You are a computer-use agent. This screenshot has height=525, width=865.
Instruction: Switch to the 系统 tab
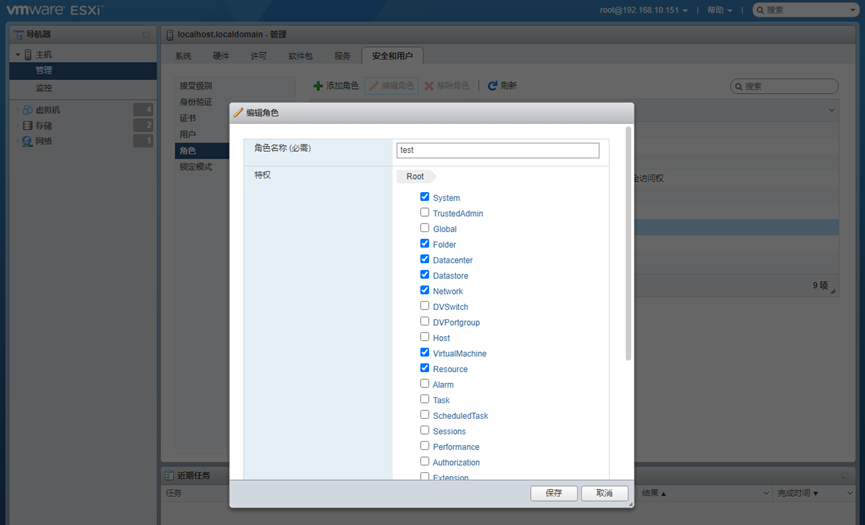pos(183,56)
